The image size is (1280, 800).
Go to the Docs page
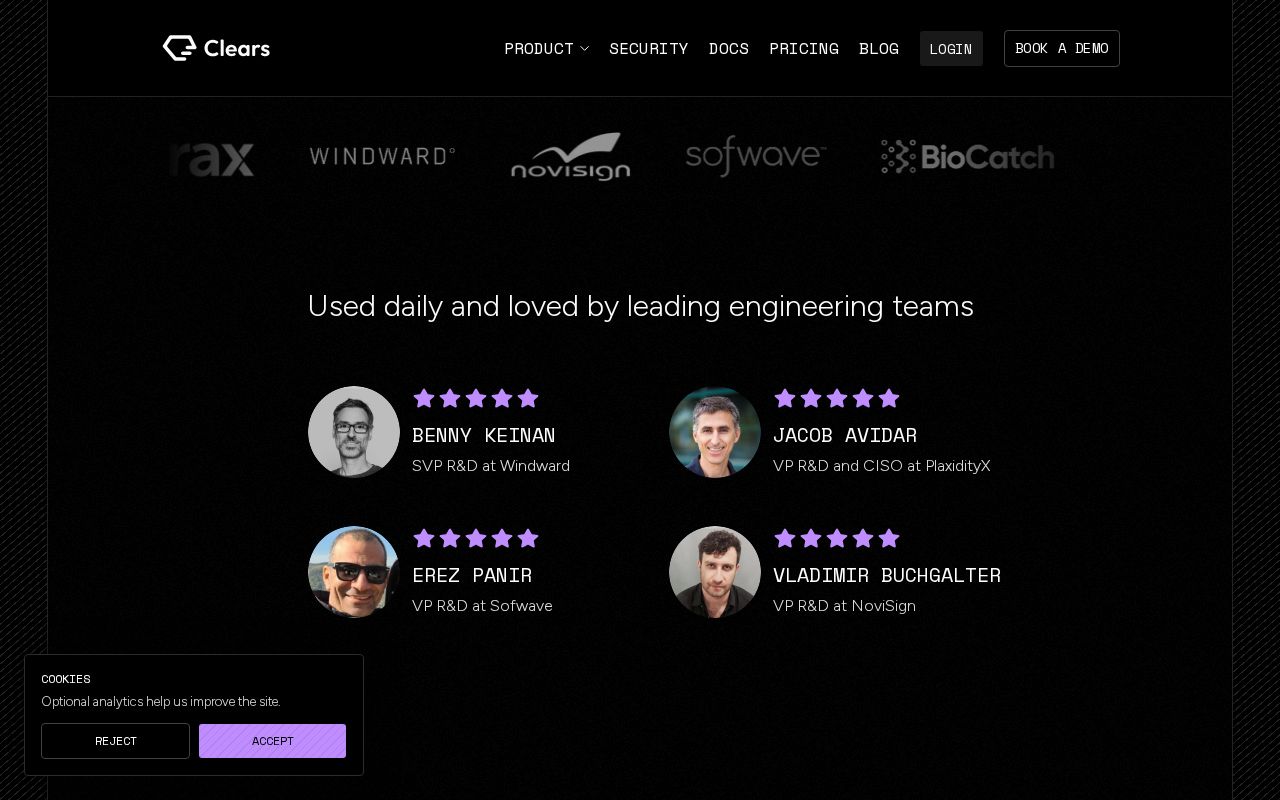pos(728,48)
